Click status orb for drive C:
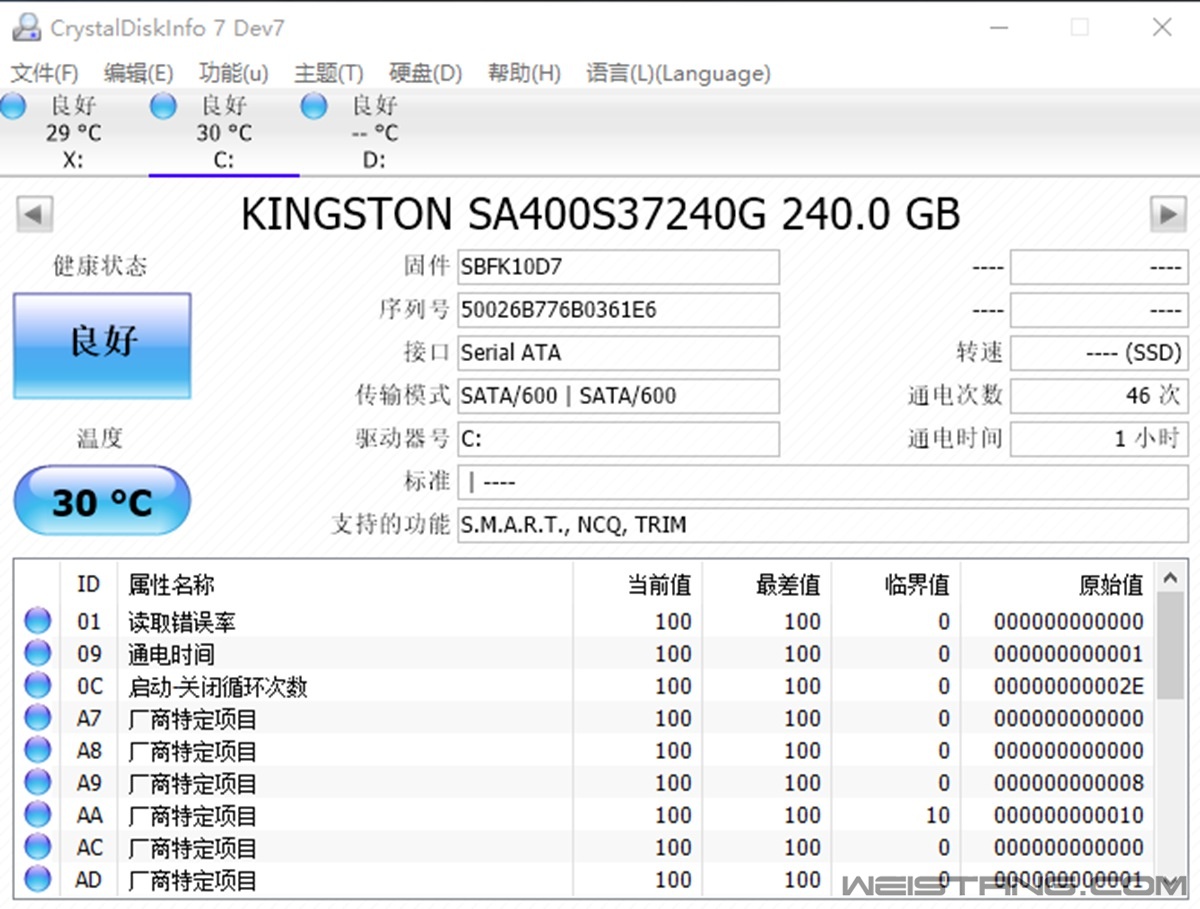1200x909 pixels. [x=163, y=106]
